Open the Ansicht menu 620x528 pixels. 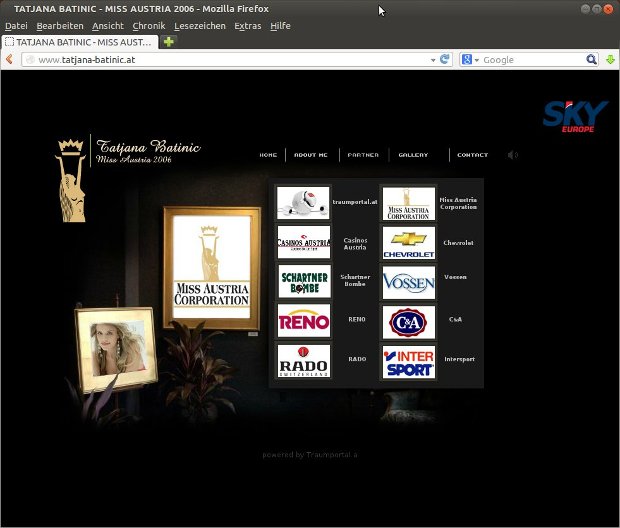tap(108, 26)
